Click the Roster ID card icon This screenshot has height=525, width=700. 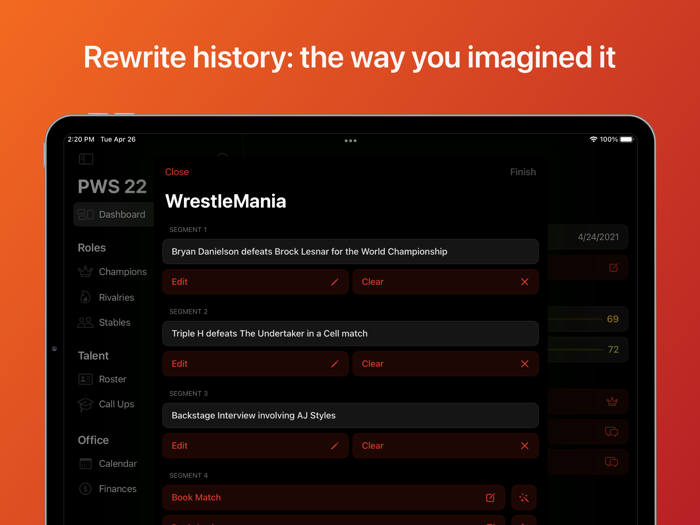(85, 379)
